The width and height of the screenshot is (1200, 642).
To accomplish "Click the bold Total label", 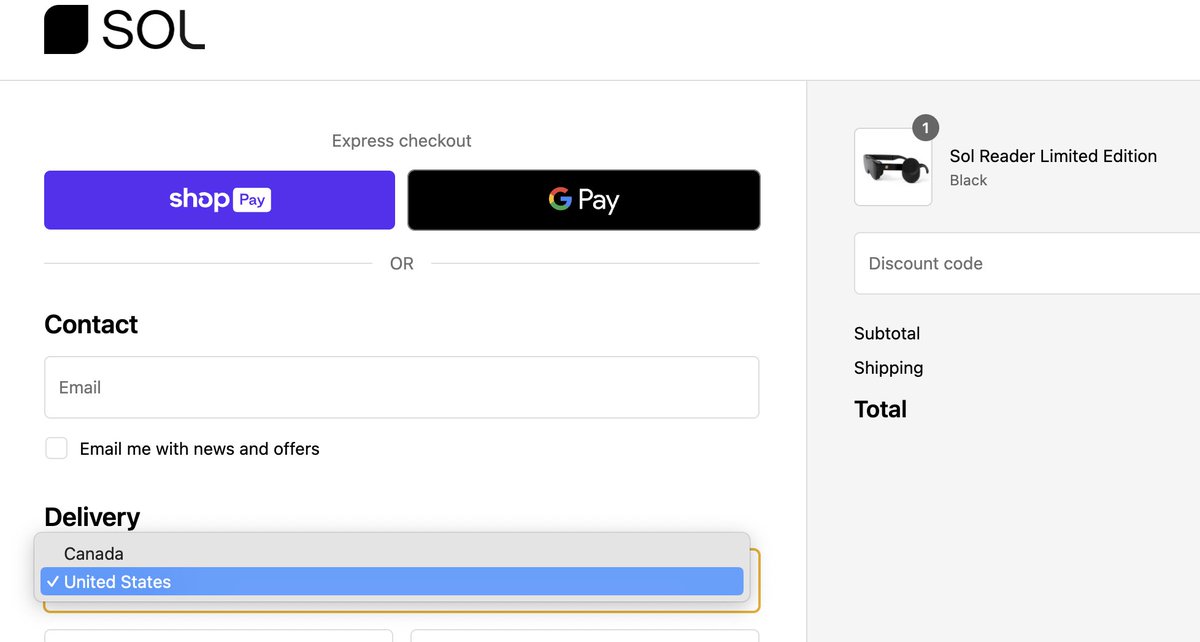I will tap(880, 409).
